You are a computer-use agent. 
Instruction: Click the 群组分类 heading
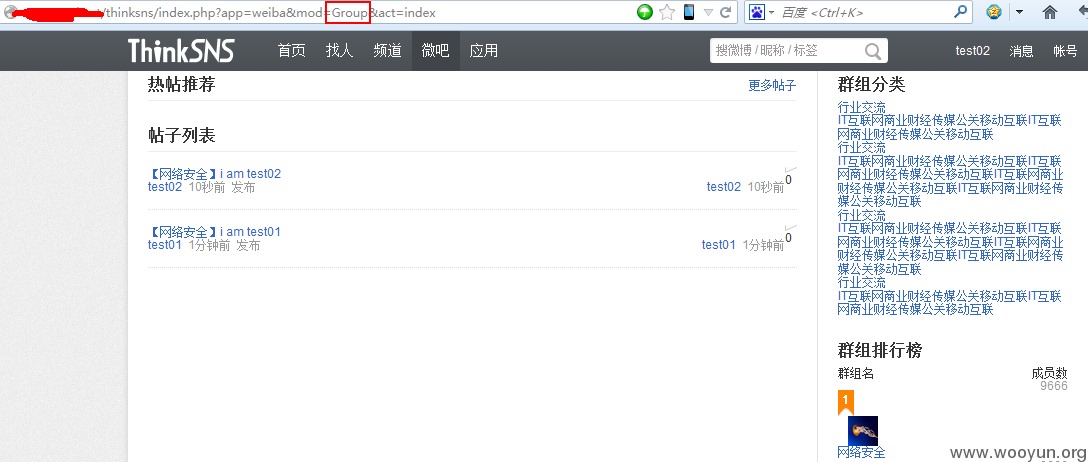[872, 85]
